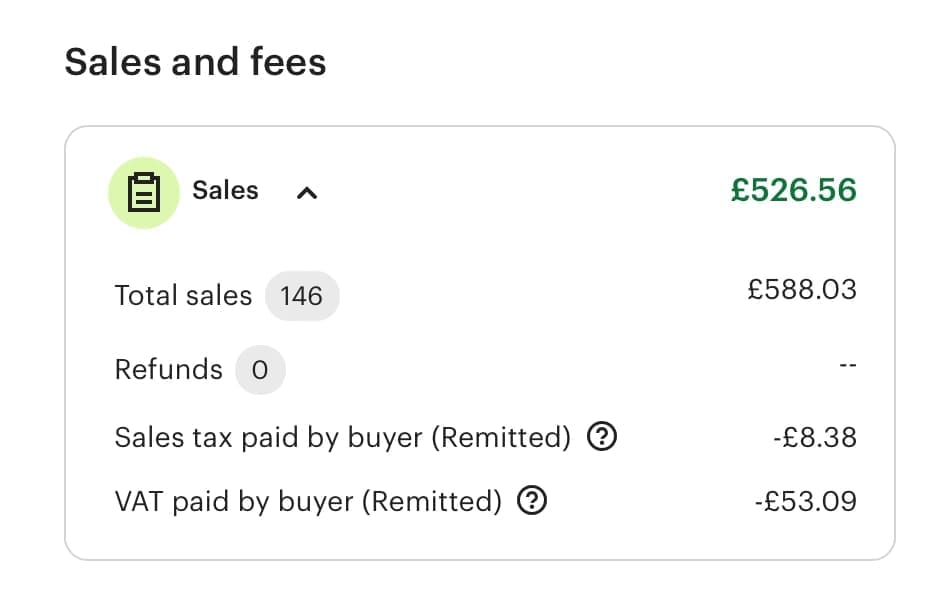Click the Refunds label
Viewport: 933px width, 616px height.
169,370
